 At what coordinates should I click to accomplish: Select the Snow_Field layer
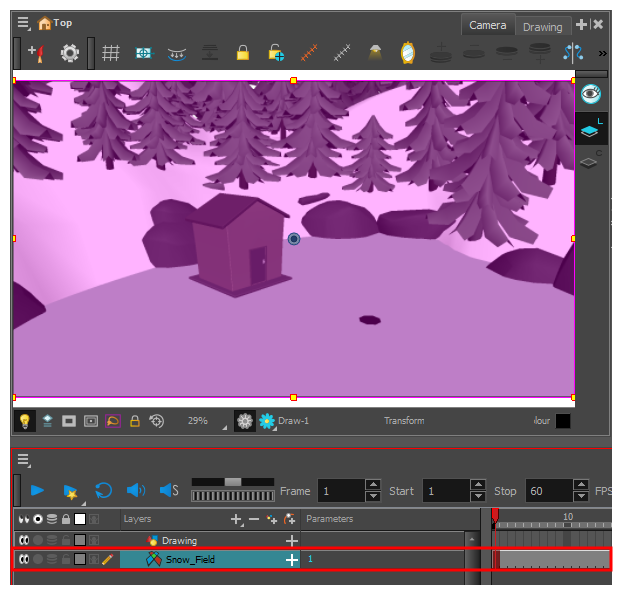click(x=190, y=560)
